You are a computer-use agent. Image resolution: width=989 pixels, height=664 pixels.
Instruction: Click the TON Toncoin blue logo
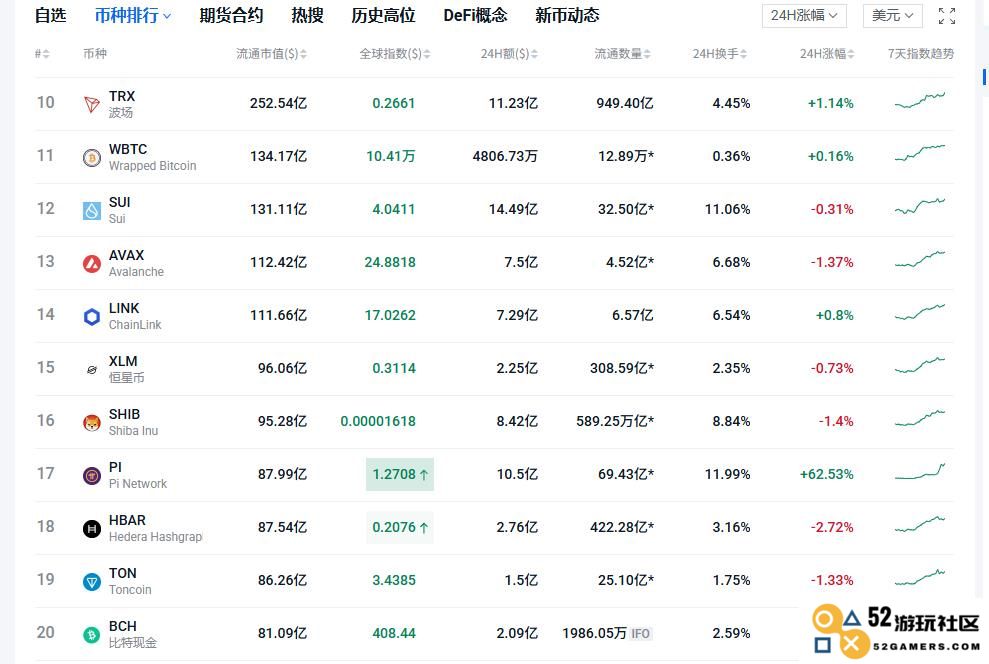click(x=92, y=581)
